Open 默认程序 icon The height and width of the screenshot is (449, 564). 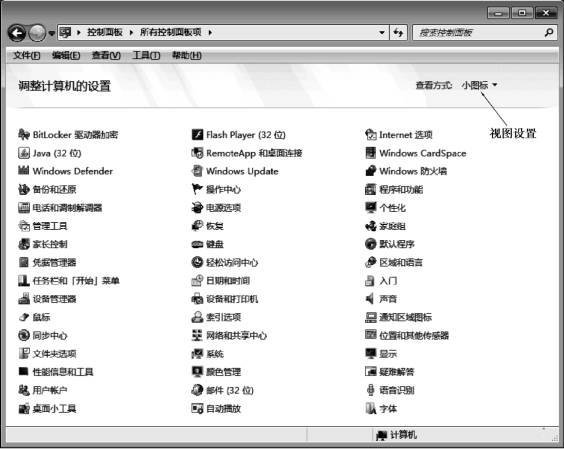coord(370,244)
